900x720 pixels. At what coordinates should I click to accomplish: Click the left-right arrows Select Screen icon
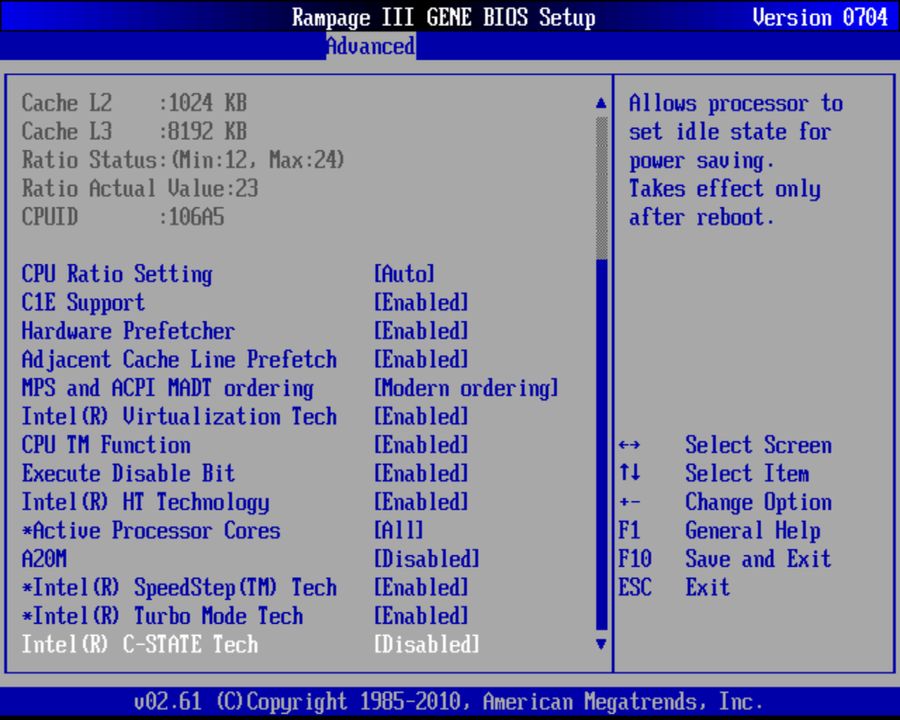tap(630, 446)
